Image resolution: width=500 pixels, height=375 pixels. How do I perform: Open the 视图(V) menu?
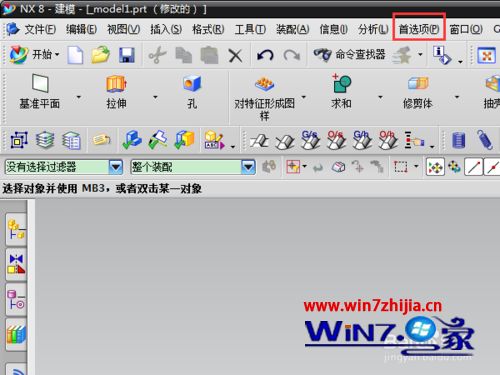[123, 29]
